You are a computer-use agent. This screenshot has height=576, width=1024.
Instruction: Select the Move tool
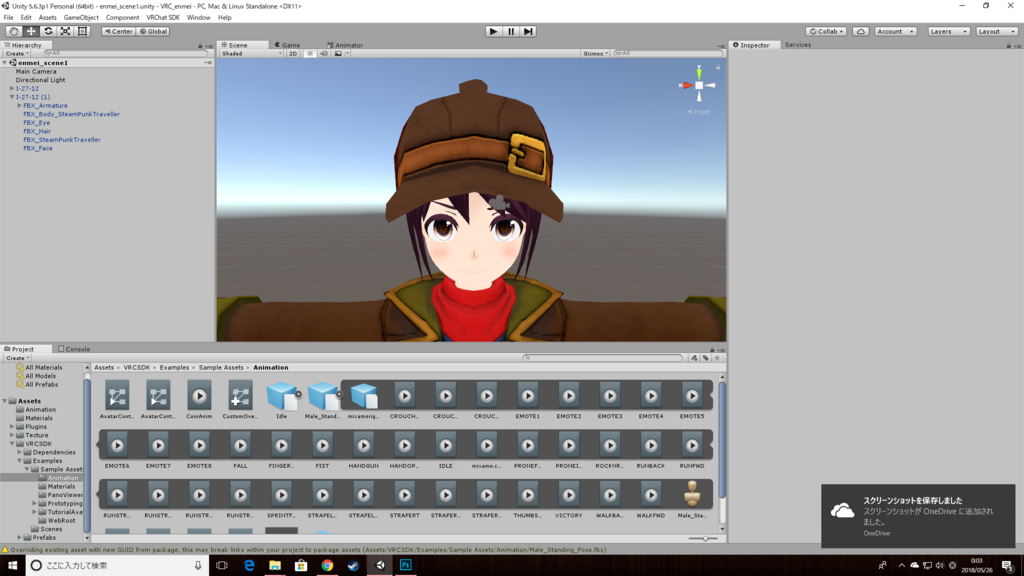click(x=30, y=31)
